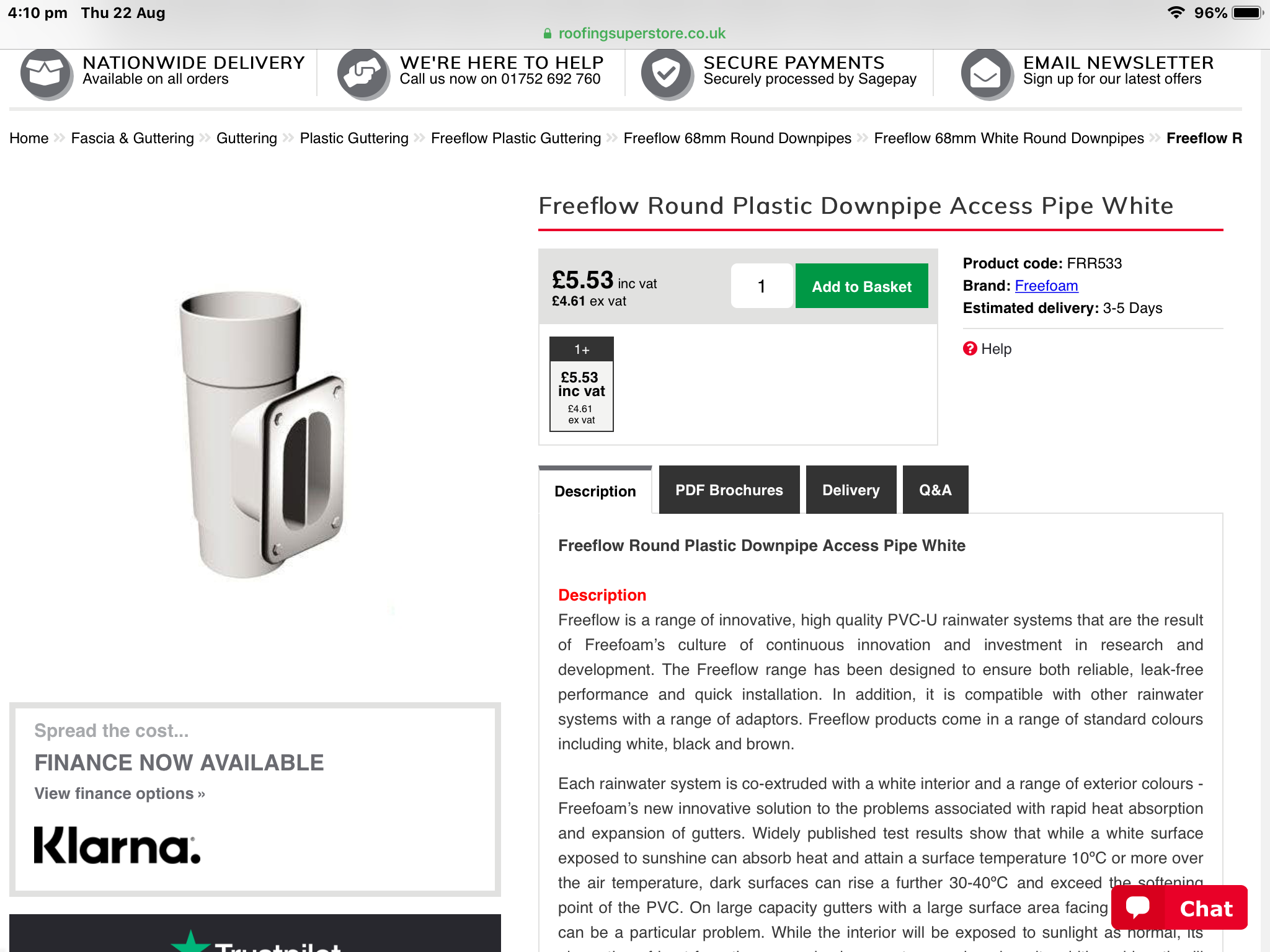The width and height of the screenshot is (1270, 952).
Task: Tap the padlock icon in address bar
Action: click(547, 33)
